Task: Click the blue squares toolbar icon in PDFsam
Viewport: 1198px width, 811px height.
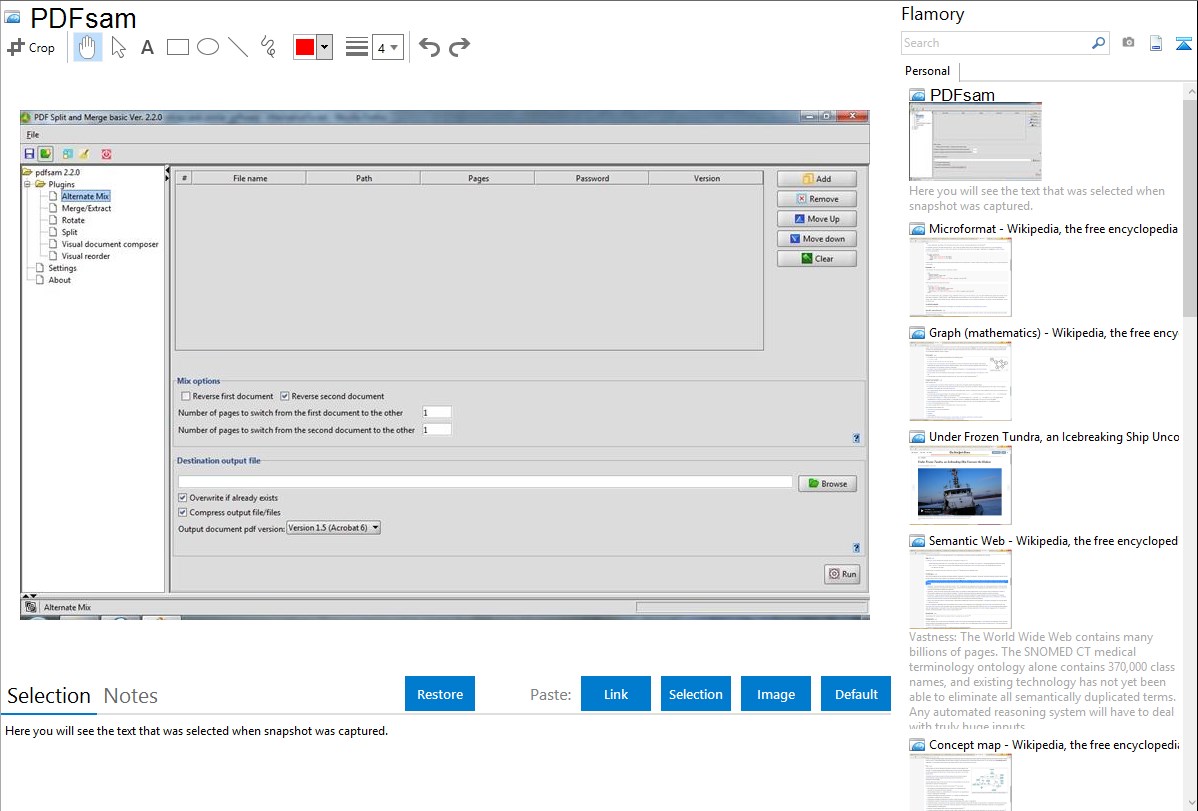Action: point(67,154)
